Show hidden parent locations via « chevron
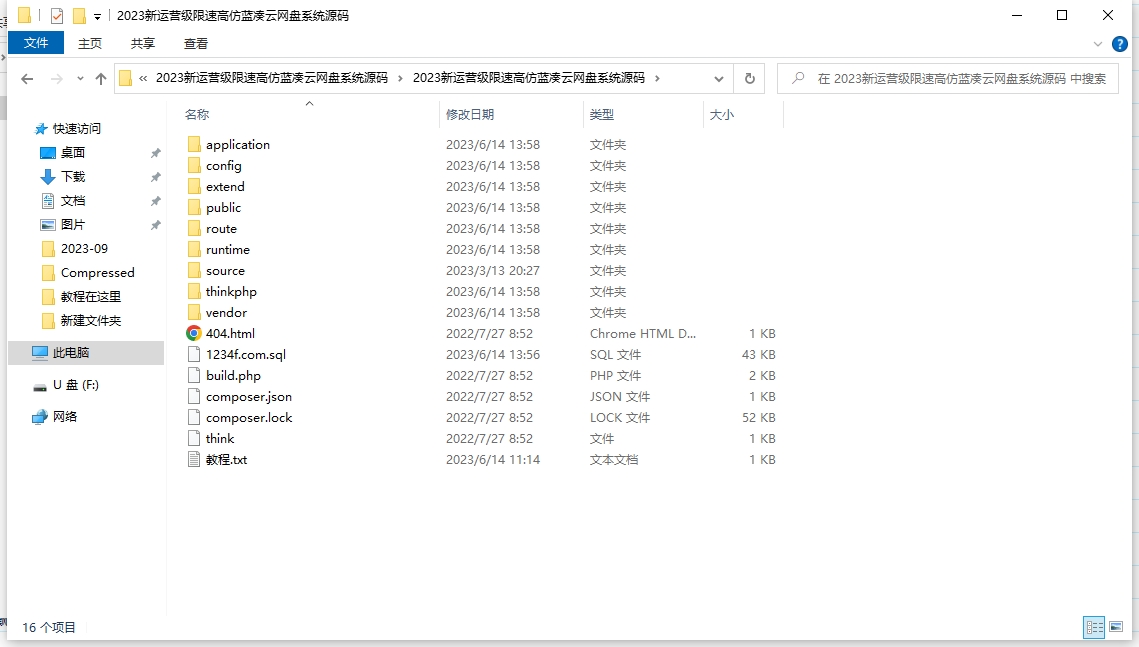This screenshot has height=647, width=1139. coord(143,78)
